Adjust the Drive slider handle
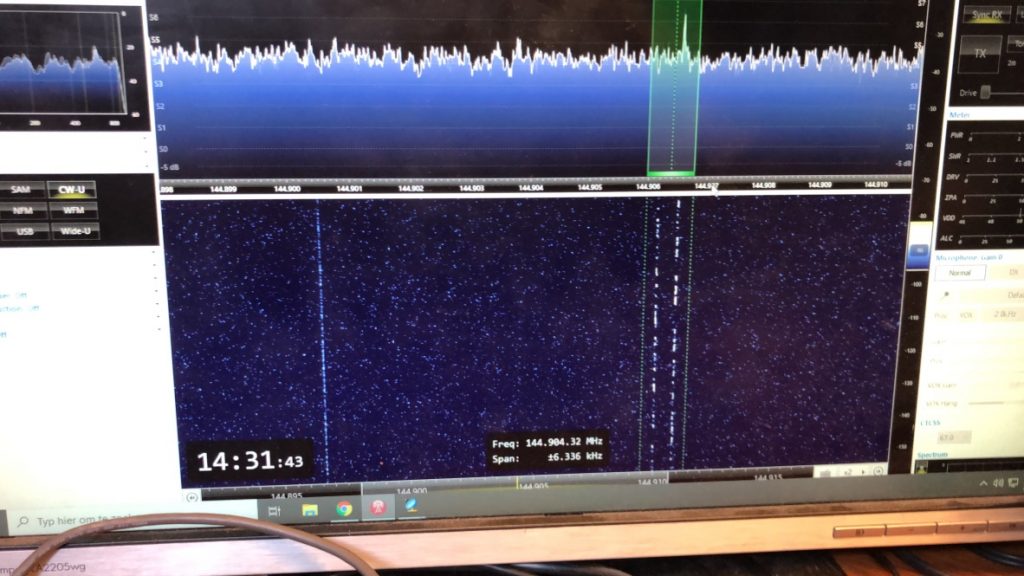Viewport: 1024px width, 576px height. click(985, 92)
